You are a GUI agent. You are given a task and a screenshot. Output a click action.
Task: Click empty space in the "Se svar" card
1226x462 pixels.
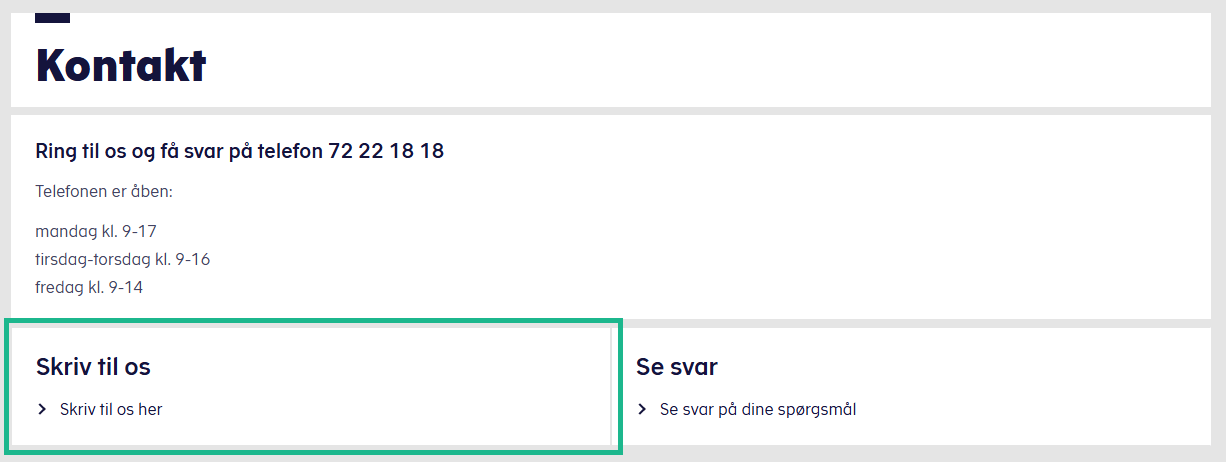[1000, 390]
